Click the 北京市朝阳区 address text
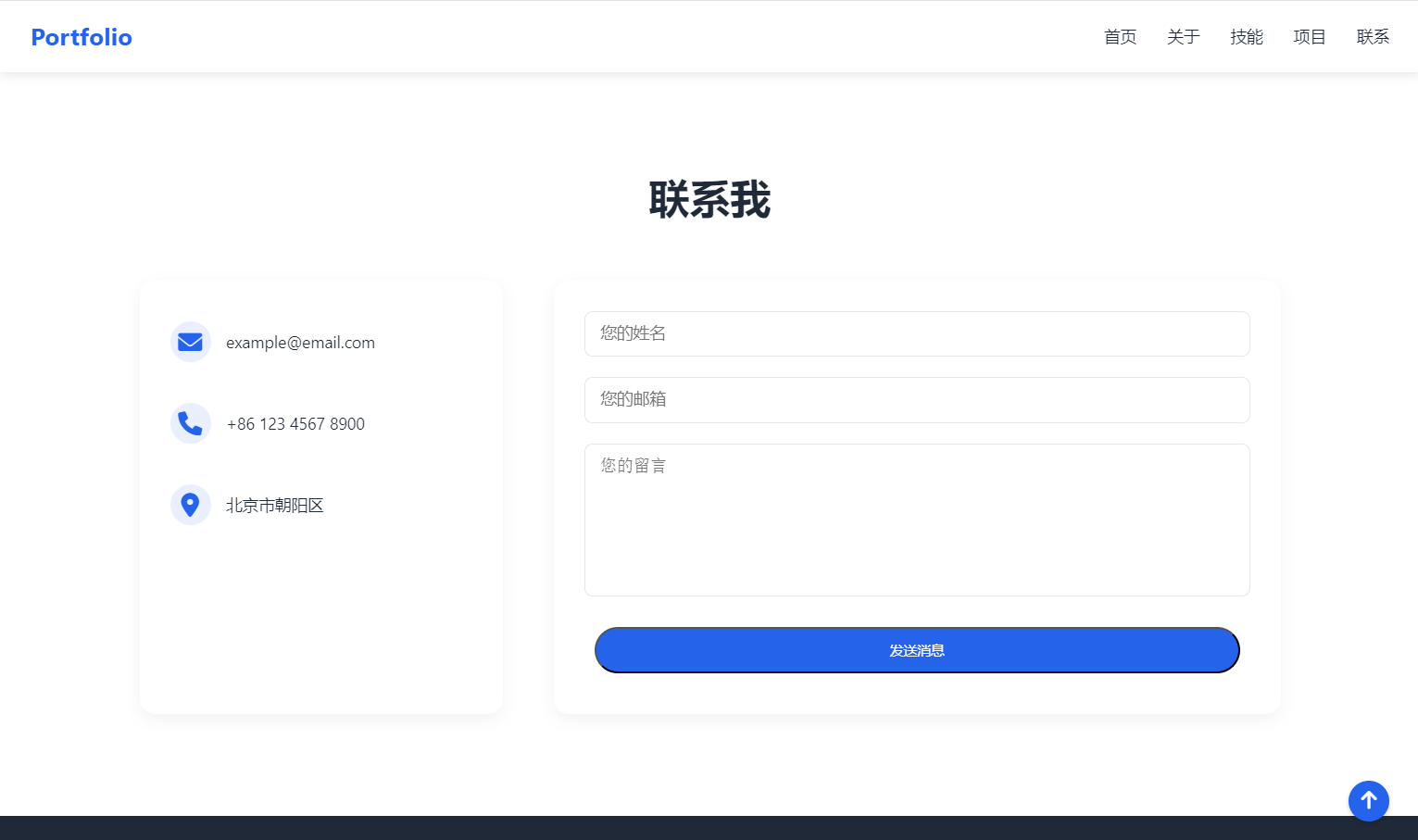The height and width of the screenshot is (840, 1418). tap(275, 506)
